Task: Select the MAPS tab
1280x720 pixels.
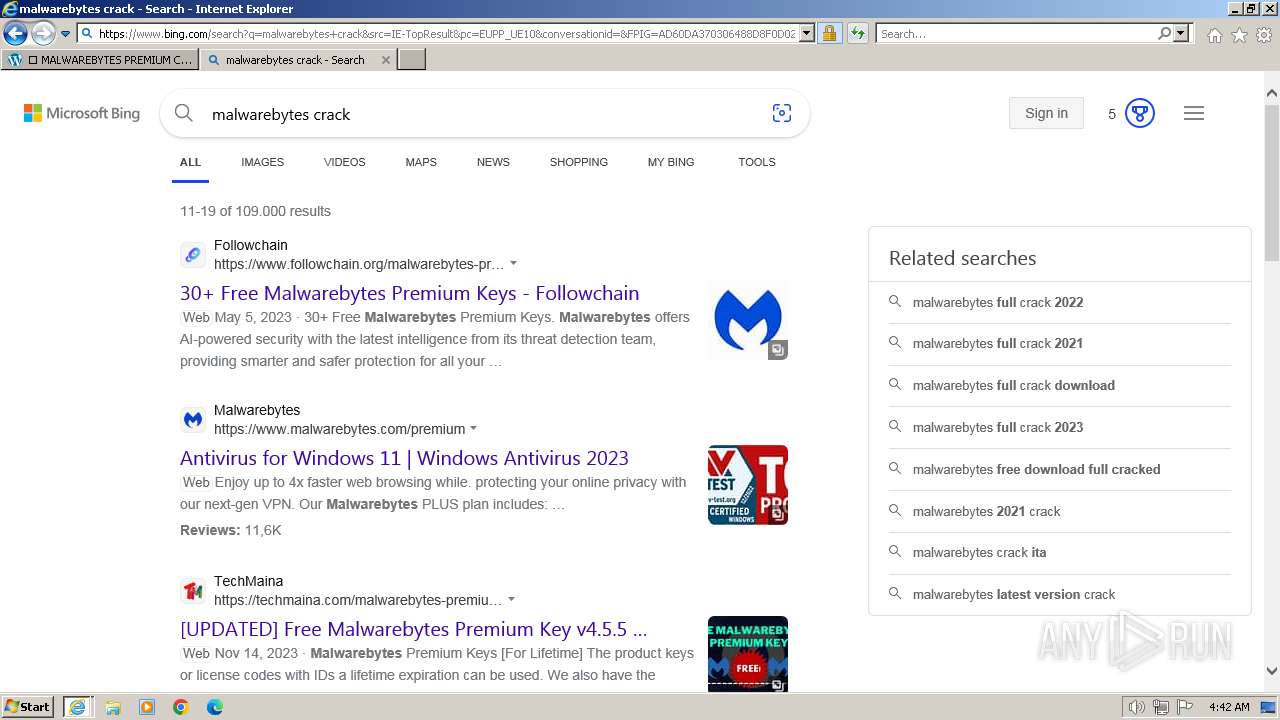Action: click(421, 162)
